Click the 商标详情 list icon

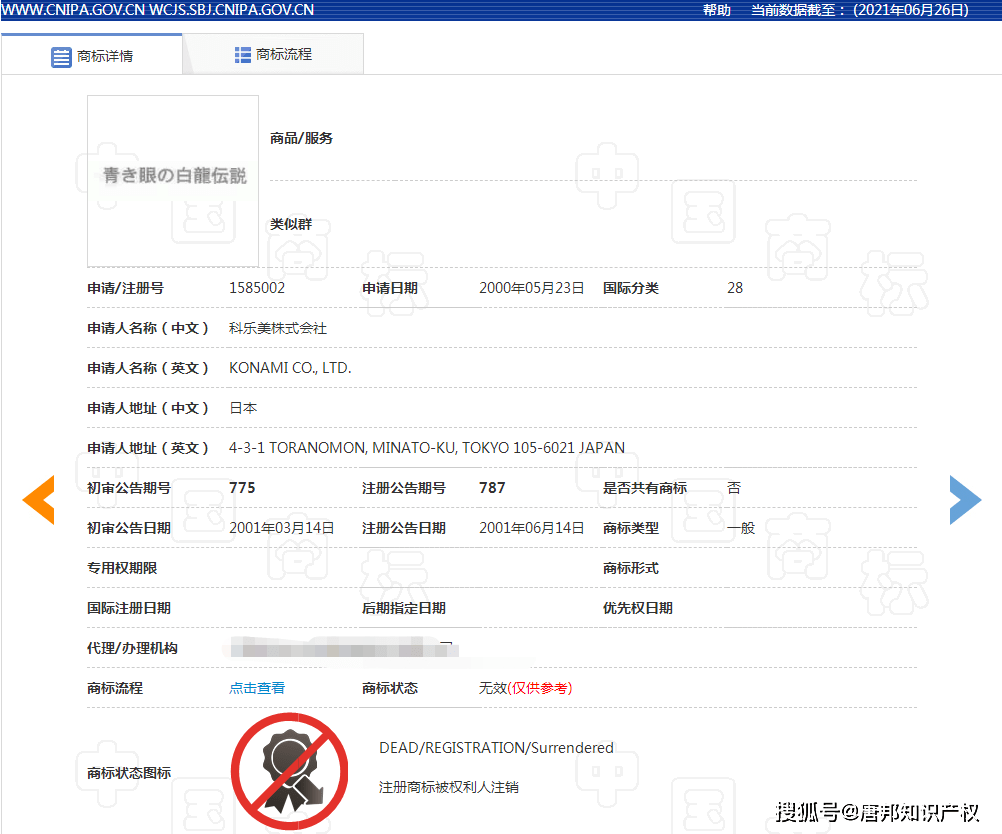[61, 57]
